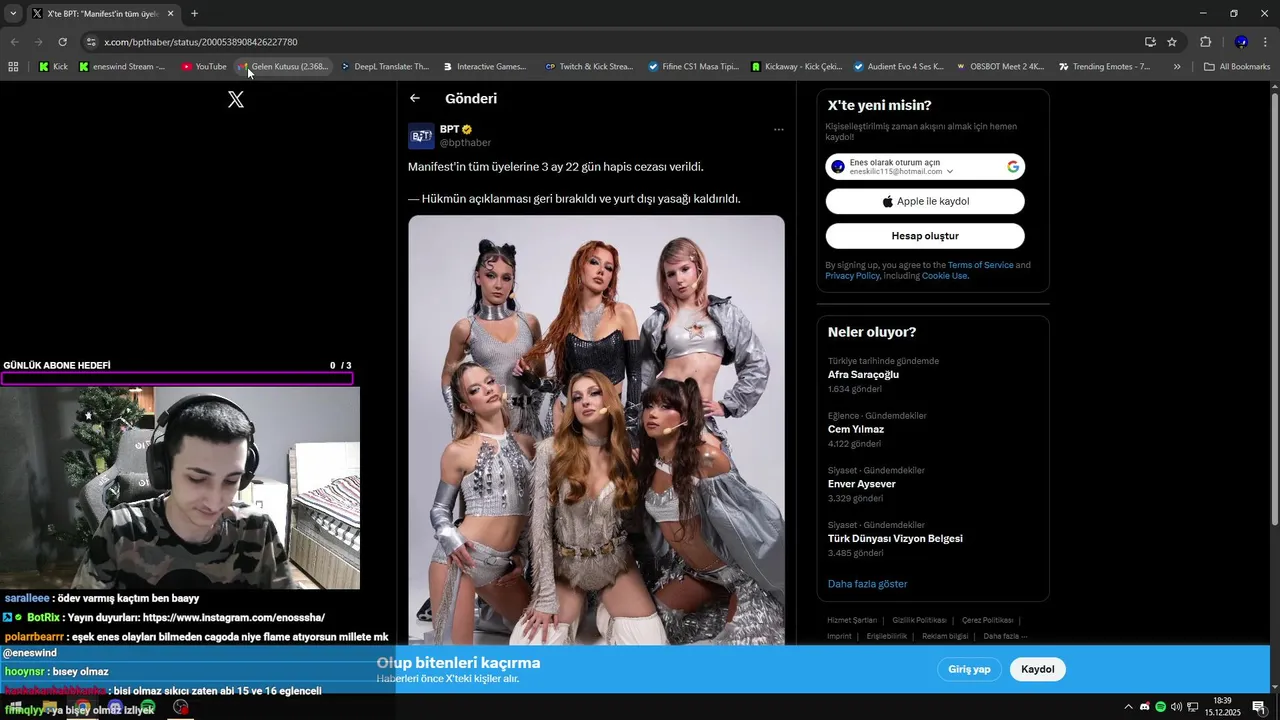Screen dimensions: 1280x720
Task: Open Privacy Policy link
Action: (x=853, y=276)
